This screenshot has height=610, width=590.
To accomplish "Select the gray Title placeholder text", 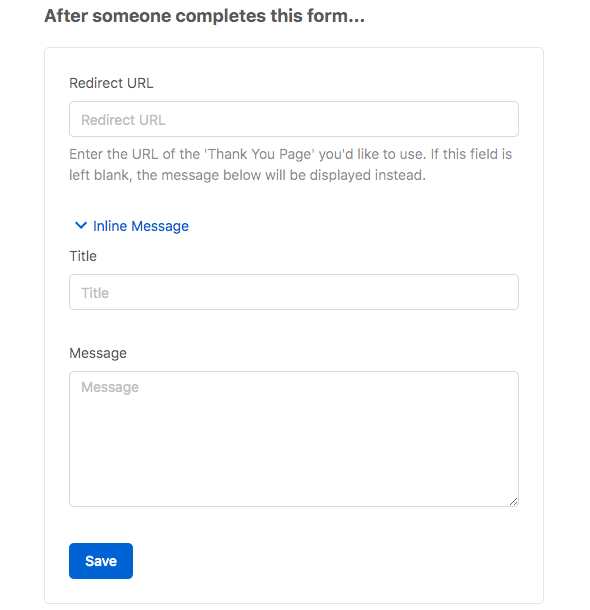I will point(95,293).
